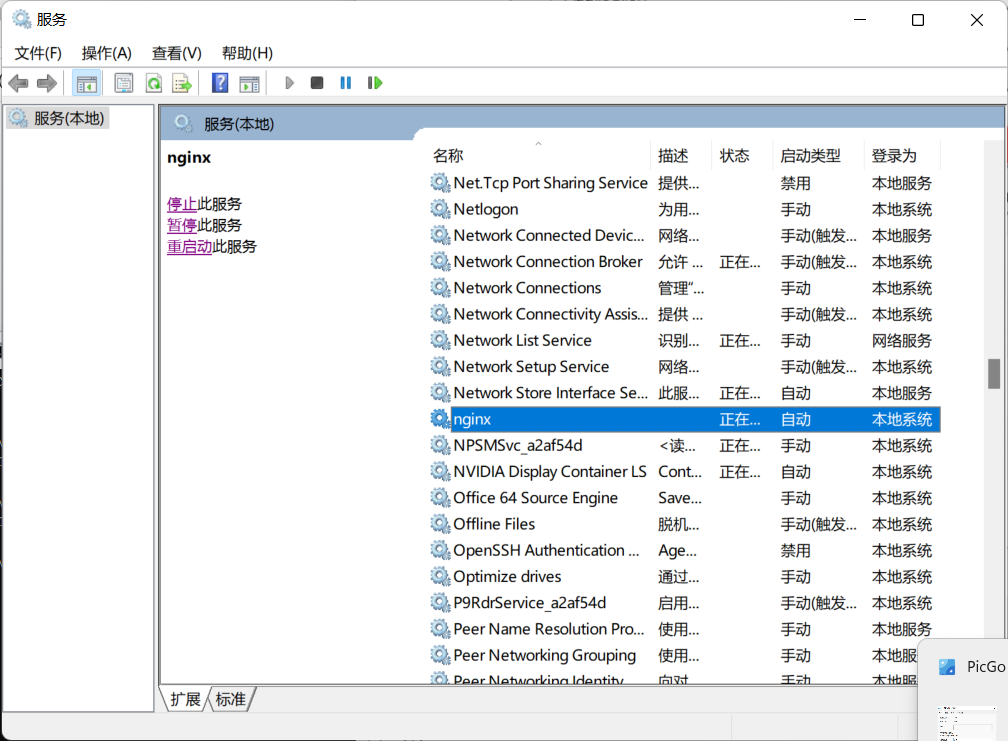Select the NVIDIA Display Container LS row
Viewport: 1008px width, 741px height.
coord(685,472)
